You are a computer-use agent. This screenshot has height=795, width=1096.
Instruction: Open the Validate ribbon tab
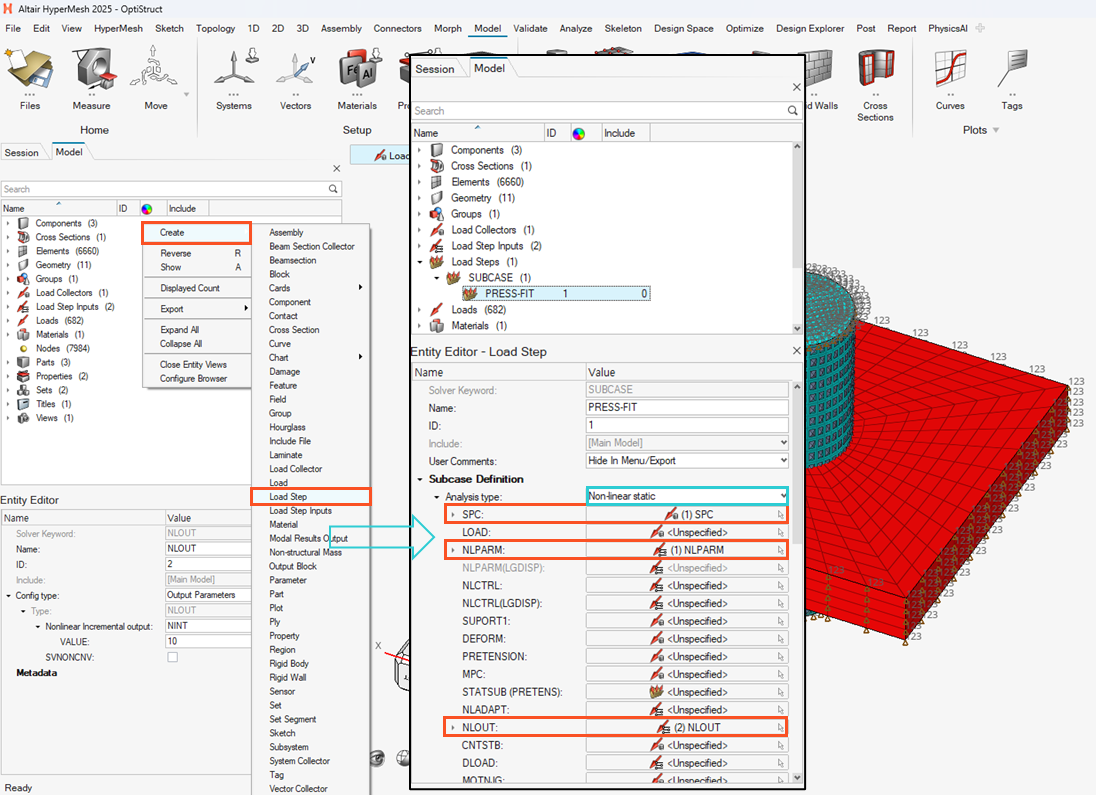[531, 29]
